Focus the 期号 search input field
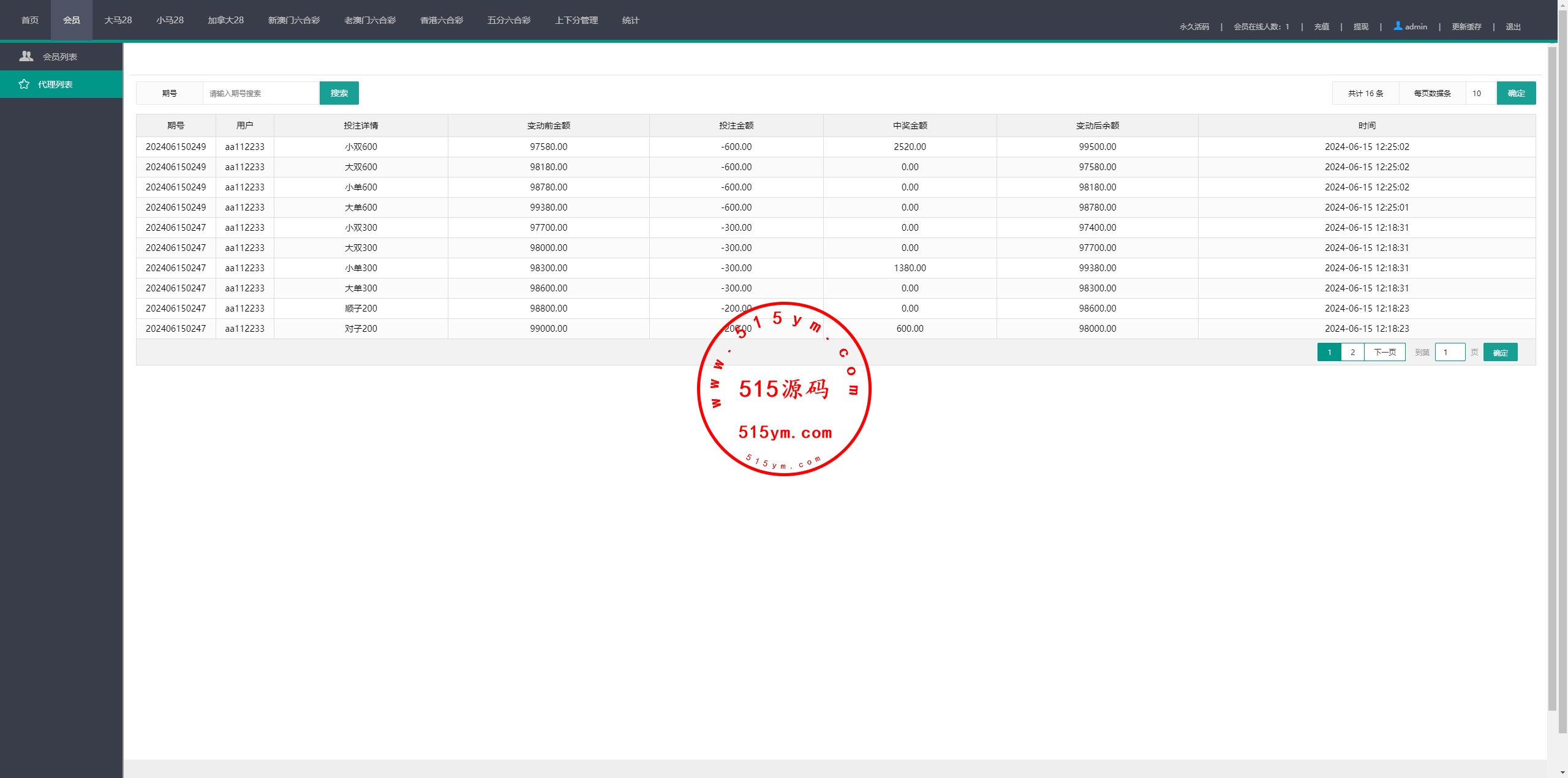The height and width of the screenshot is (778, 1568). (260, 94)
